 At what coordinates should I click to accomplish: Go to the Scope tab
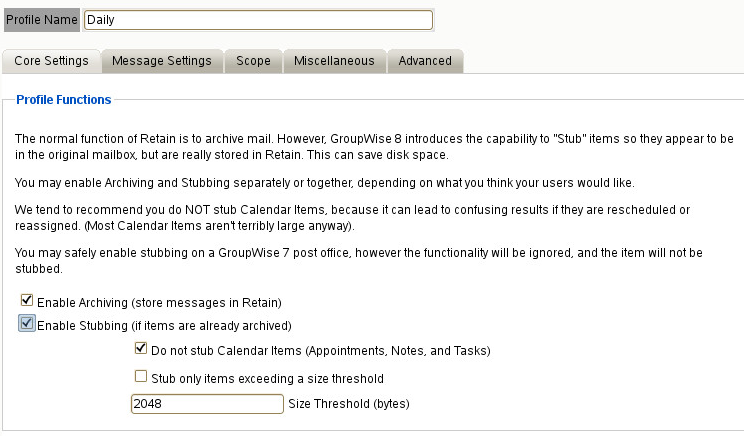click(253, 61)
